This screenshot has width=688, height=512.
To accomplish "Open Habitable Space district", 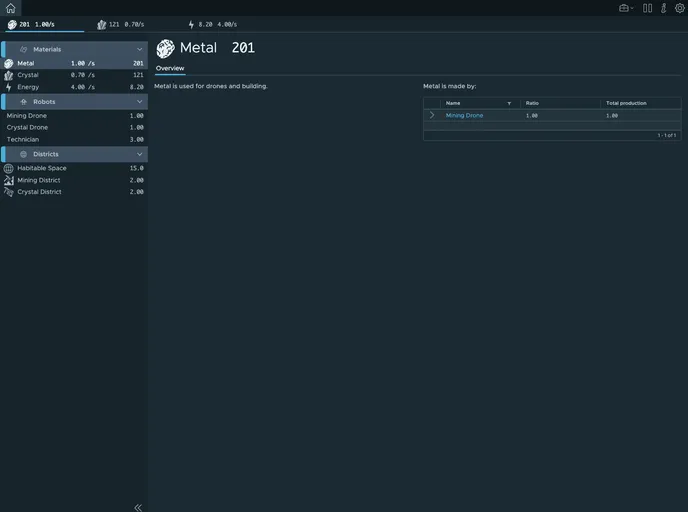I will point(74,168).
